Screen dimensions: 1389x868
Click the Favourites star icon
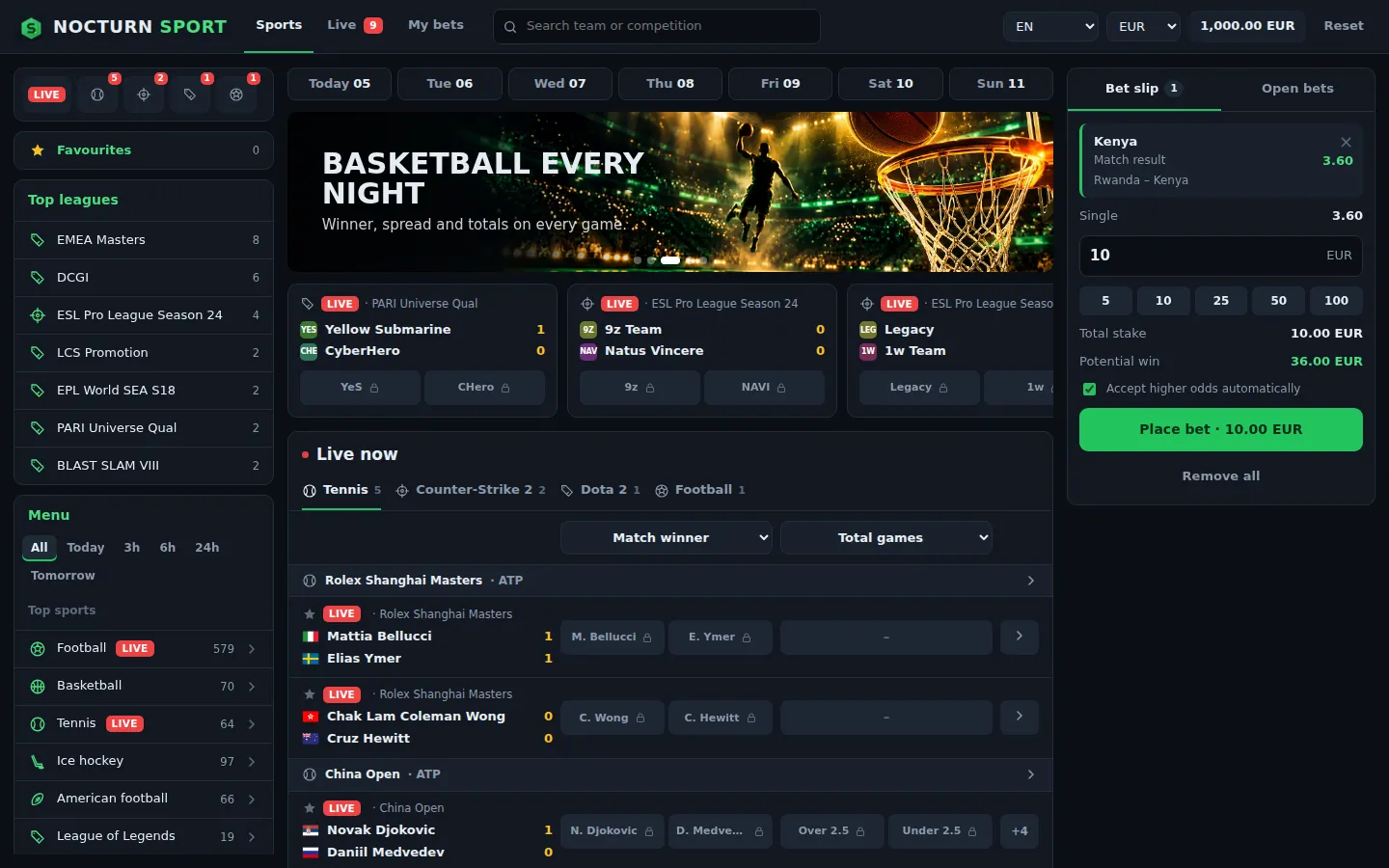[x=38, y=150]
